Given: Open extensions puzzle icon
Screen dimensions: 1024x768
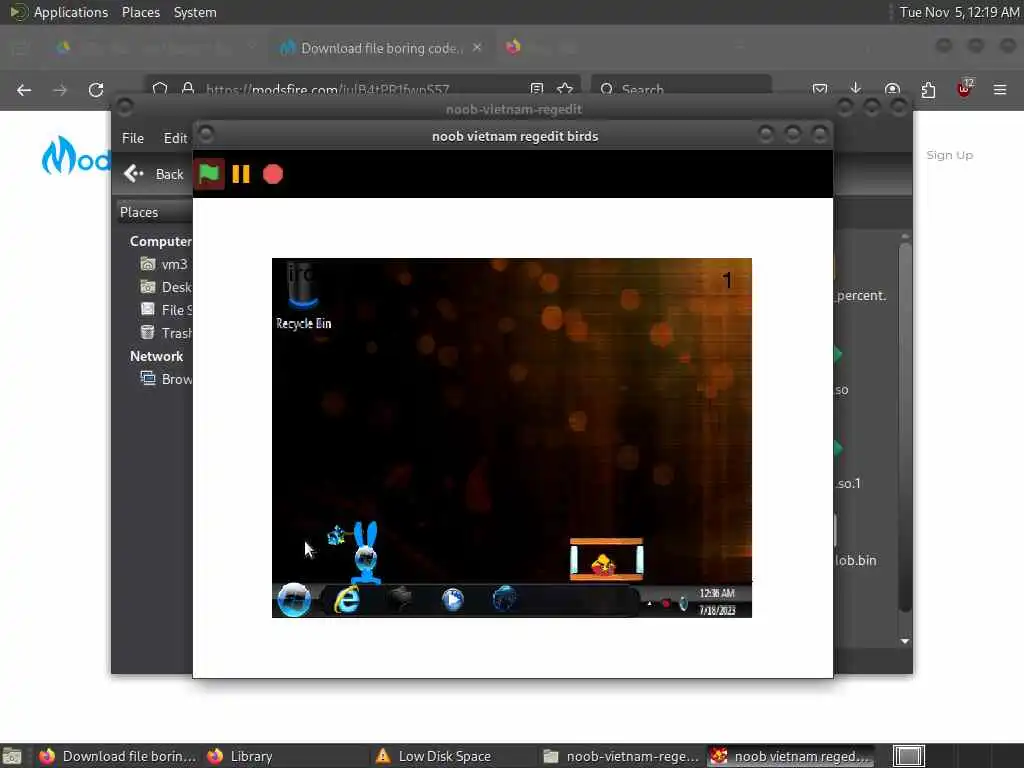Looking at the screenshot, I should point(928,89).
